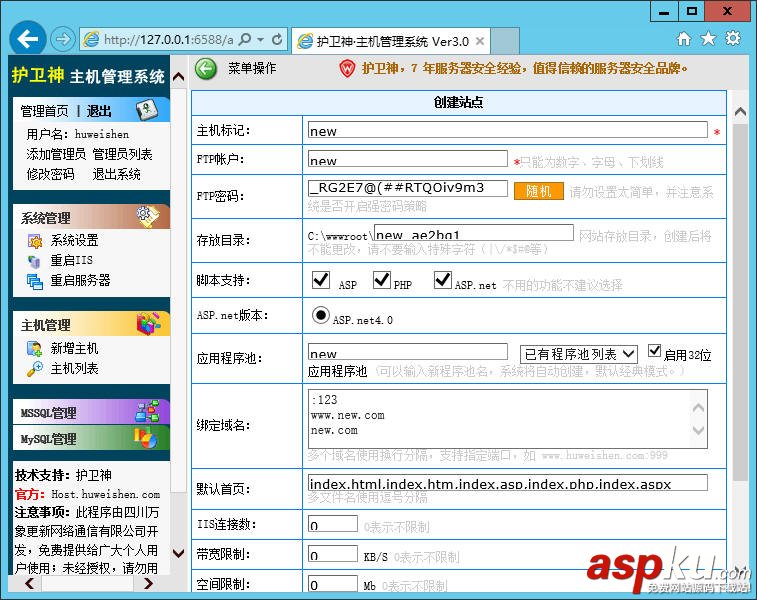The width and height of the screenshot is (757, 600).
Task: Click the 重启IIS icon
Action: (34, 261)
